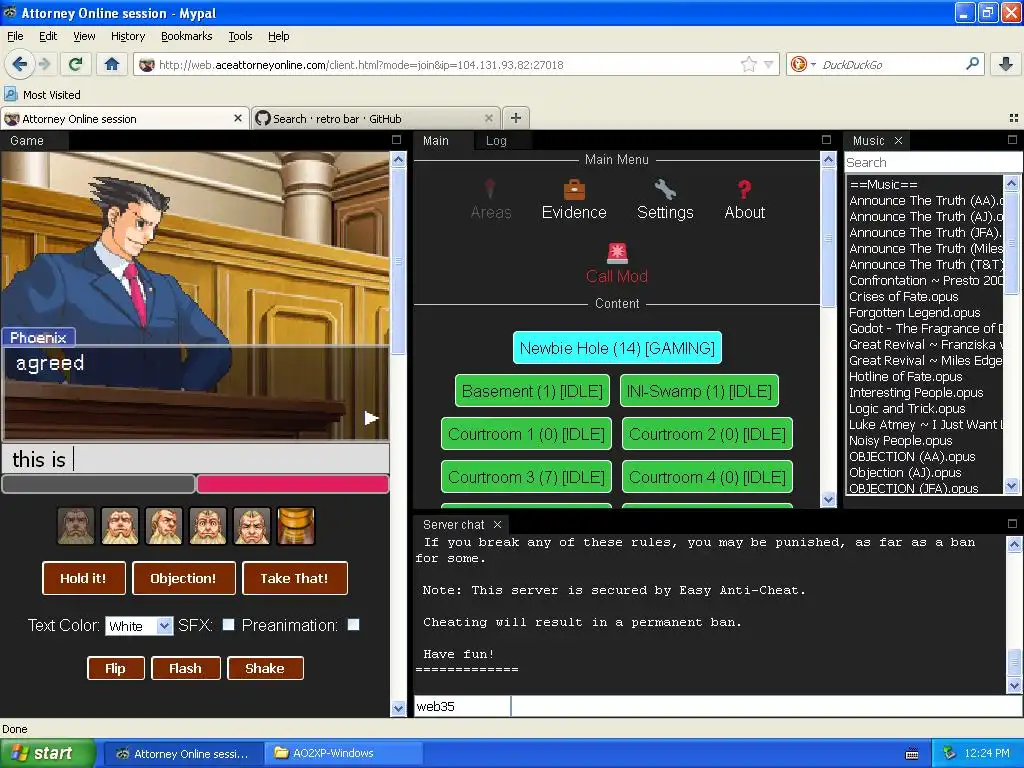Maximize the Music panel
The height and width of the screenshot is (768, 1024).
coord(1012,140)
